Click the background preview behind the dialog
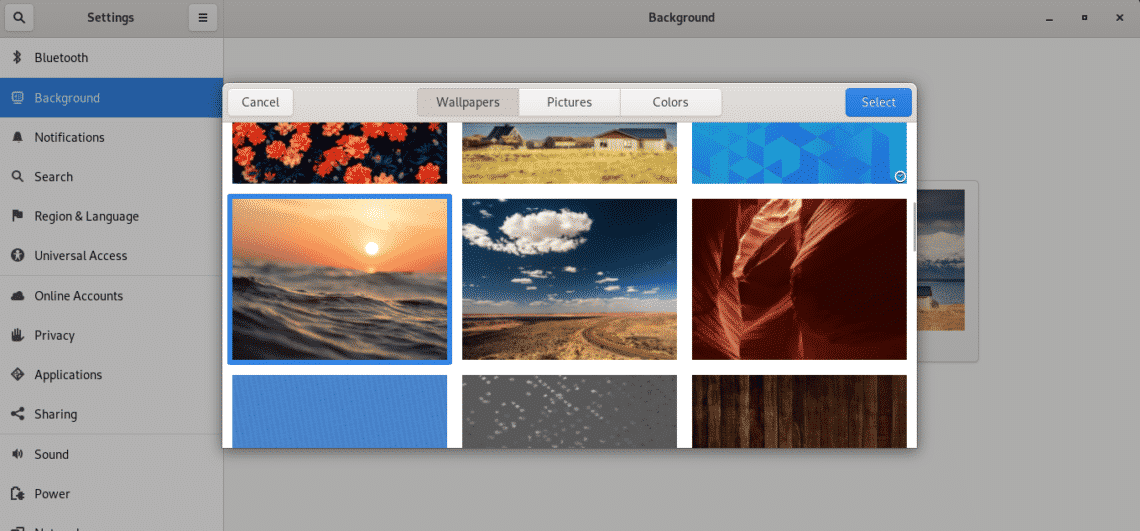1140x531 pixels. click(945, 271)
